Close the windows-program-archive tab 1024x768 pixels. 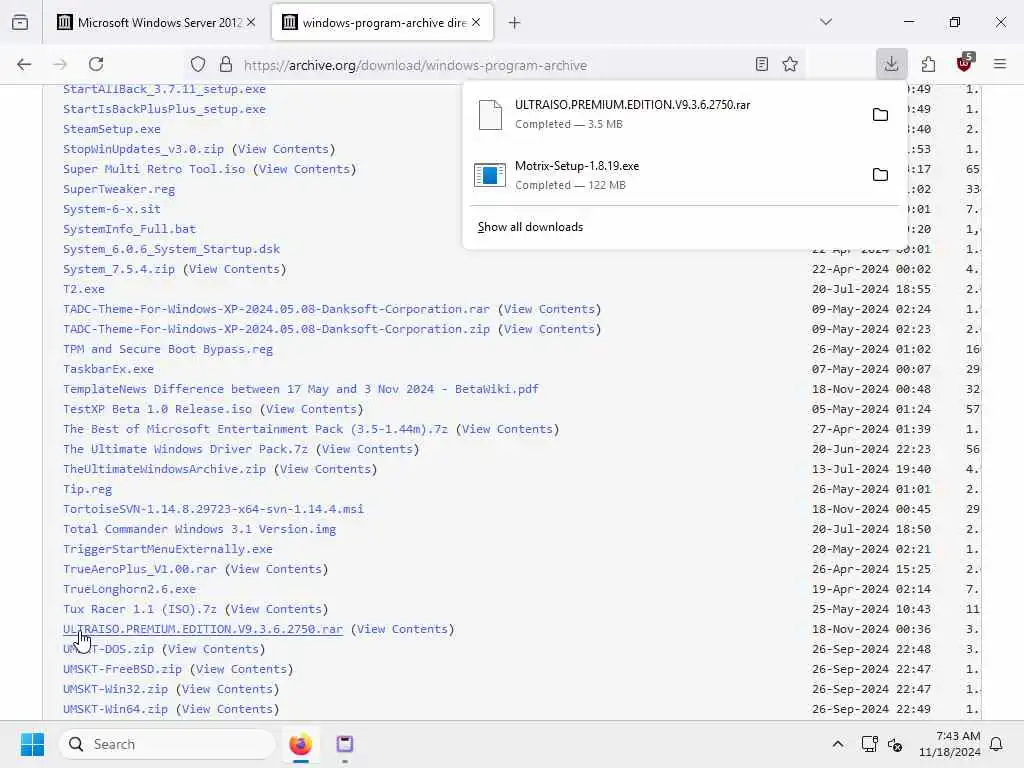point(476,22)
